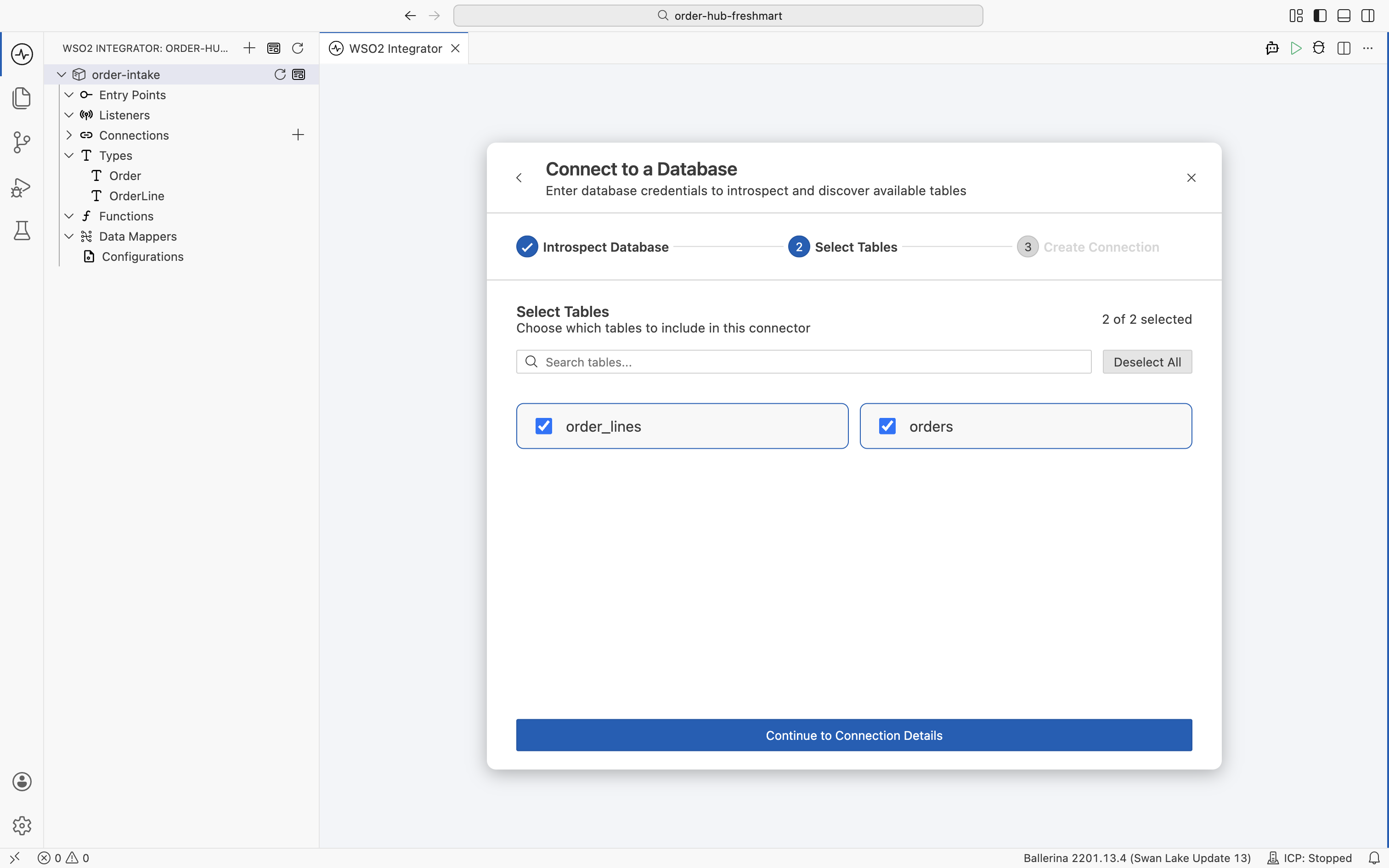
Task: Select the Create Connection step
Action: (1088, 247)
